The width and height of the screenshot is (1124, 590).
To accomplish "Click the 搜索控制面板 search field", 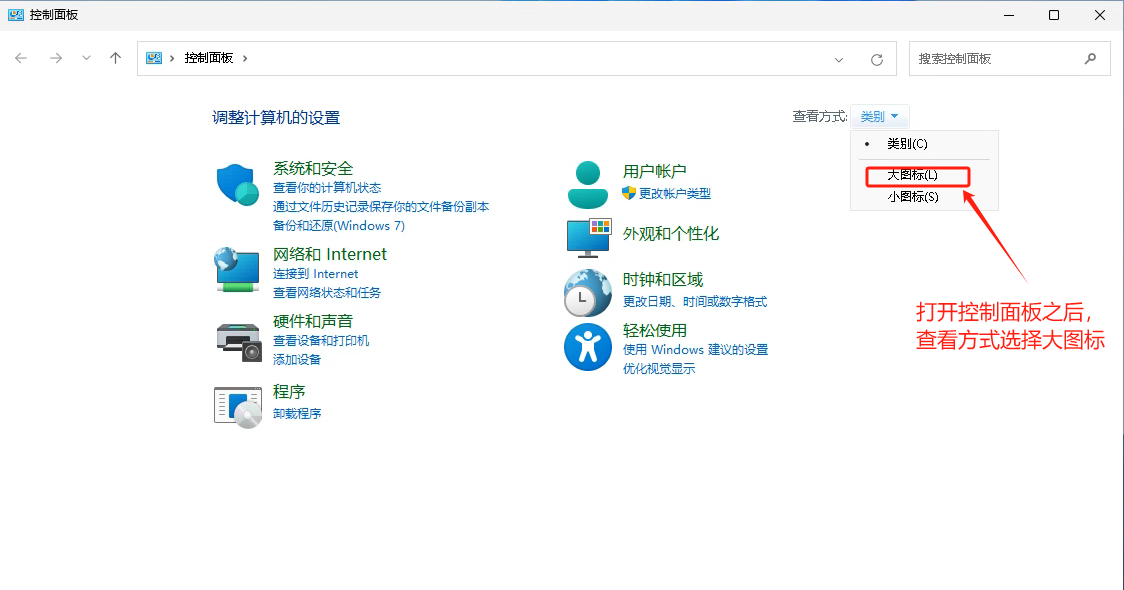I will [996, 59].
